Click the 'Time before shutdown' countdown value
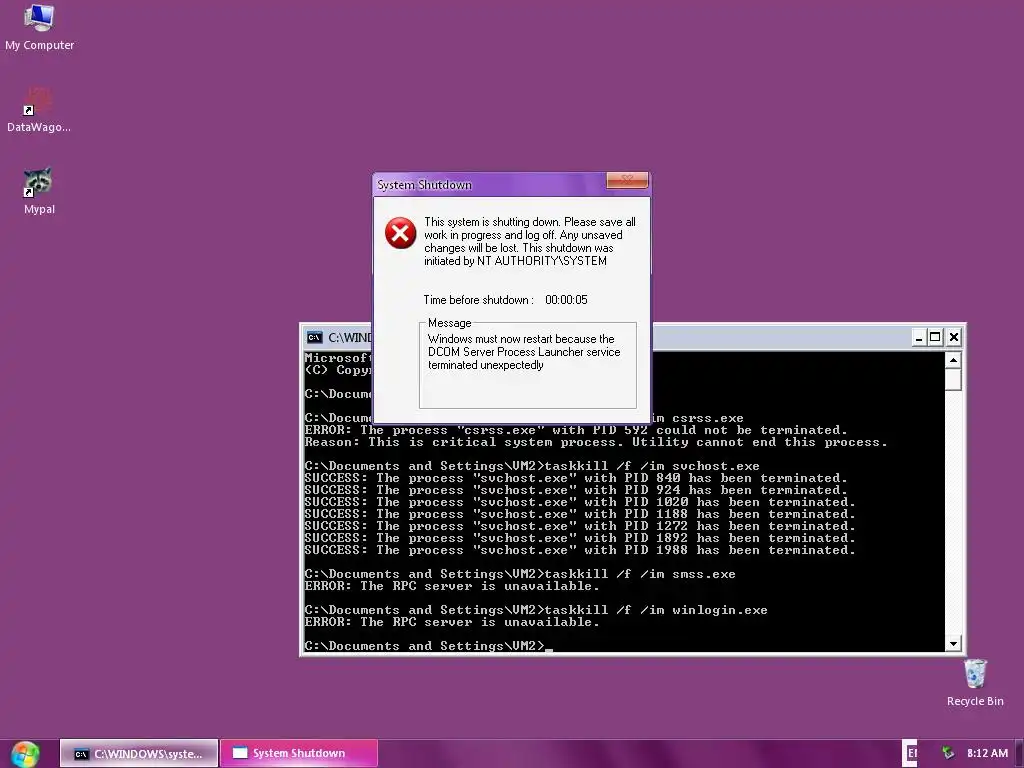1024x768 pixels. point(566,300)
